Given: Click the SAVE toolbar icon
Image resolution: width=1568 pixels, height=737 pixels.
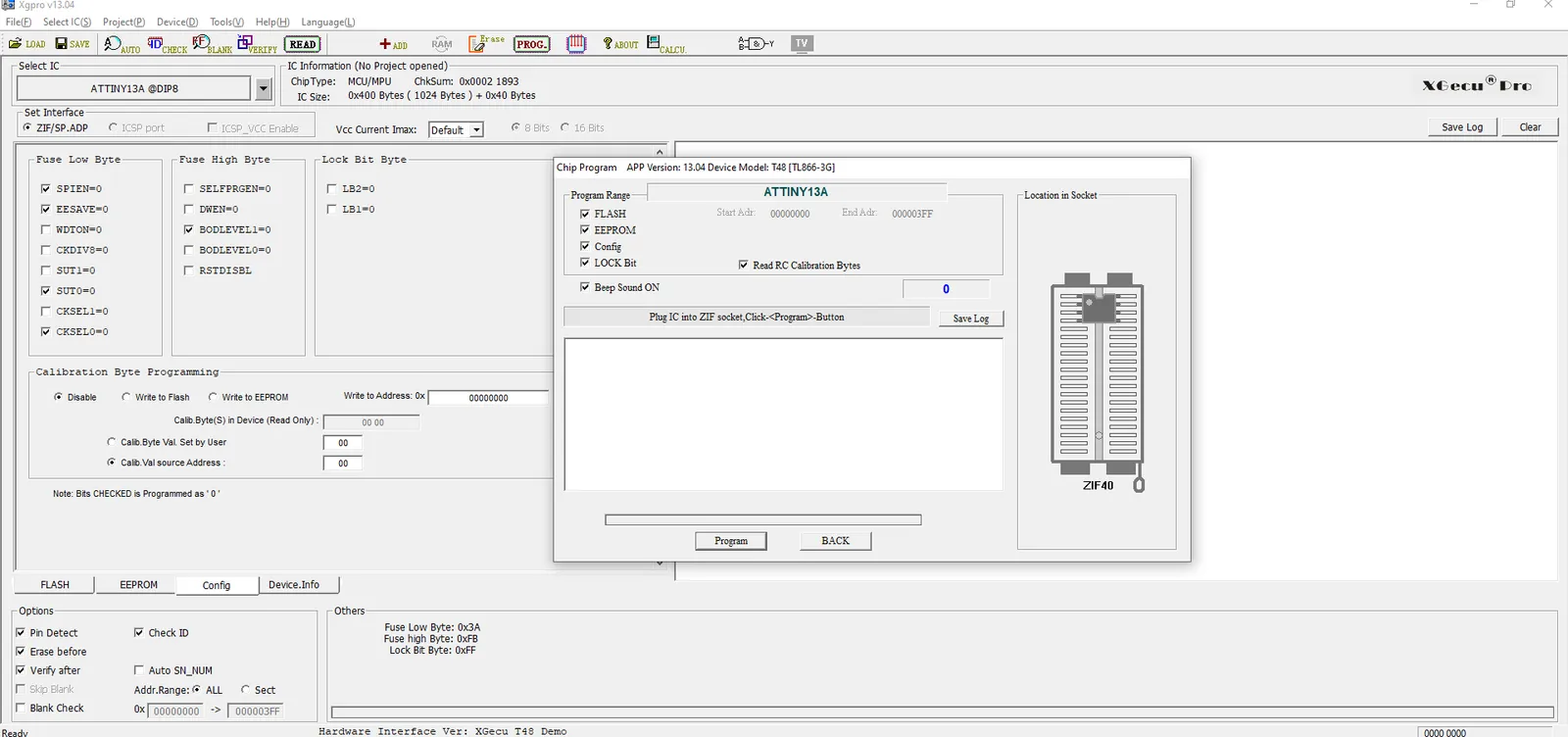Looking at the screenshot, I should 73,43.
